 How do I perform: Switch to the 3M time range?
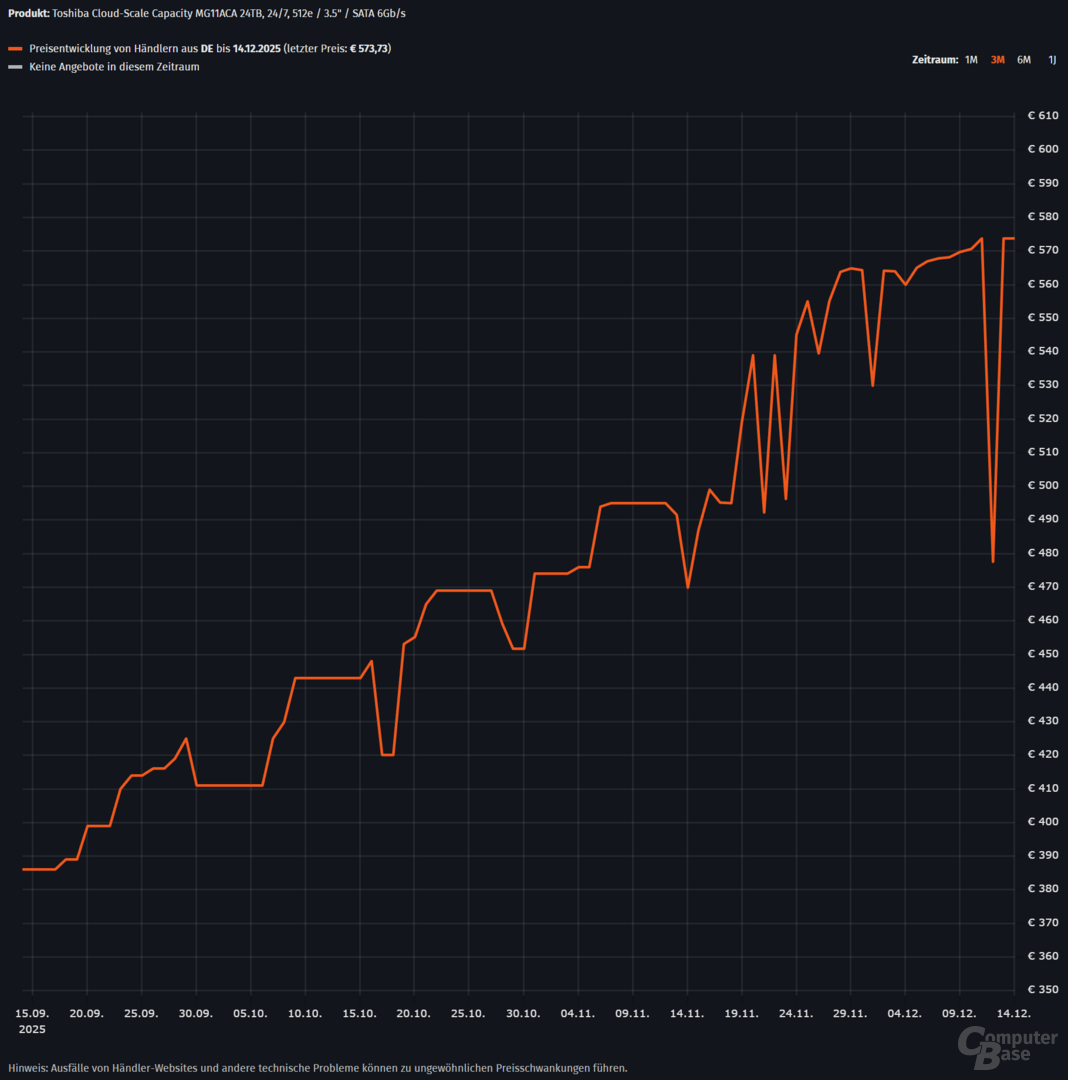tap(997, 60)
